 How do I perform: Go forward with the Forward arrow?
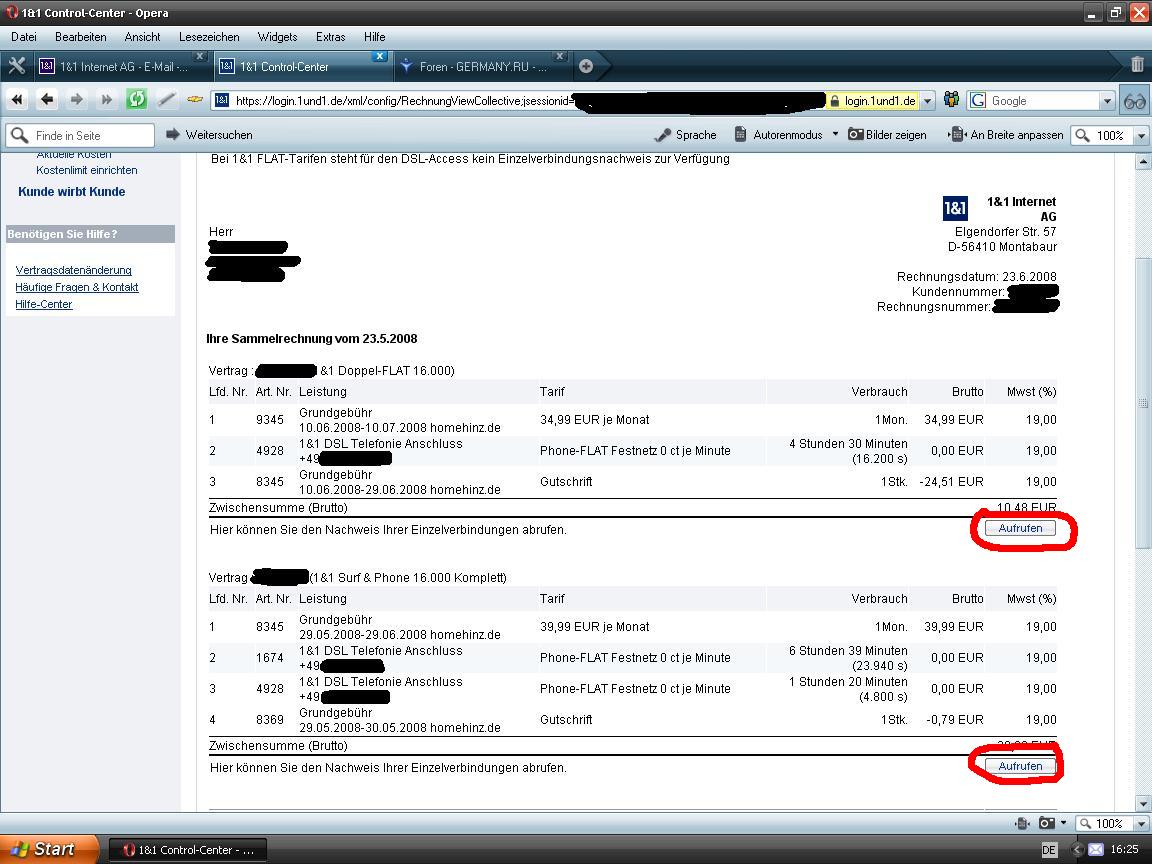[x=77, y=99]
